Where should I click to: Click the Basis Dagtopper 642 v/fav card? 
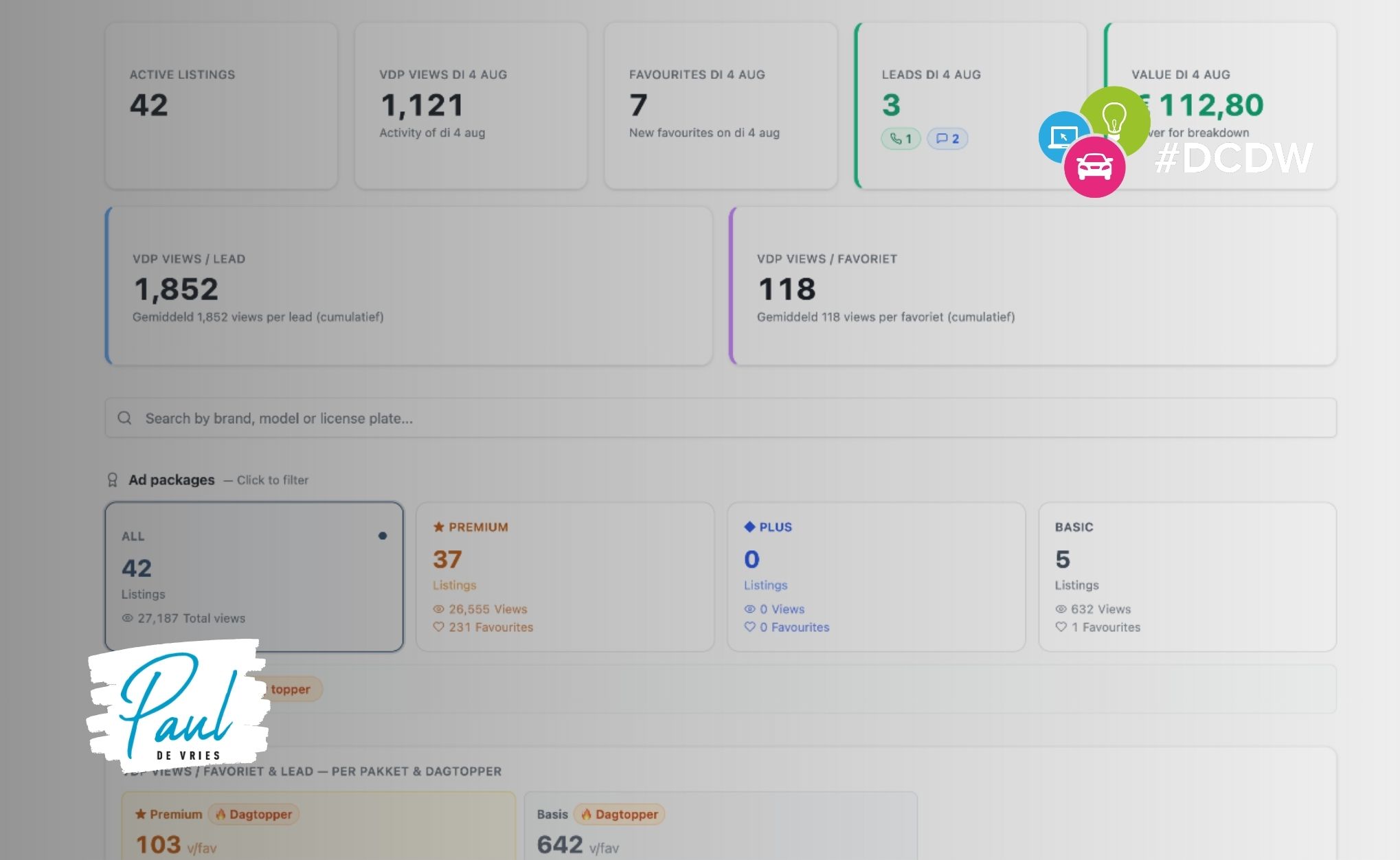[721, 826]
